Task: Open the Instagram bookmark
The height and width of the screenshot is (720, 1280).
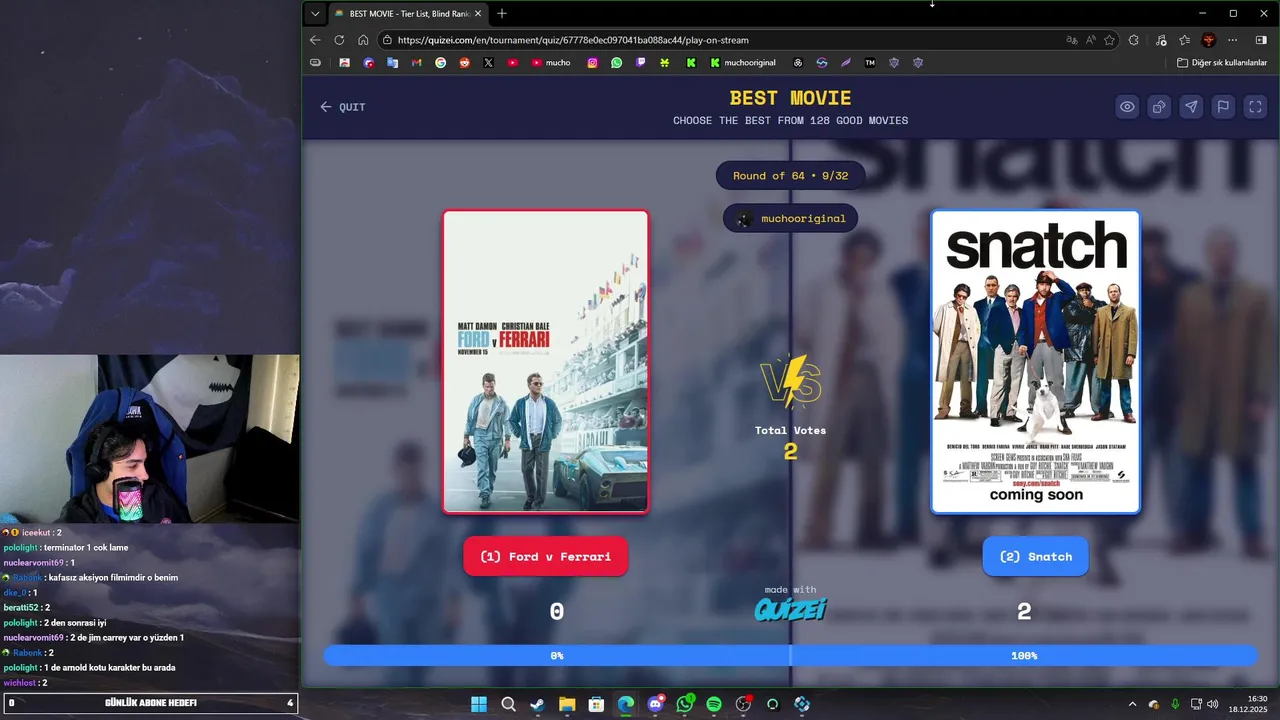Action: pos(592,62)
